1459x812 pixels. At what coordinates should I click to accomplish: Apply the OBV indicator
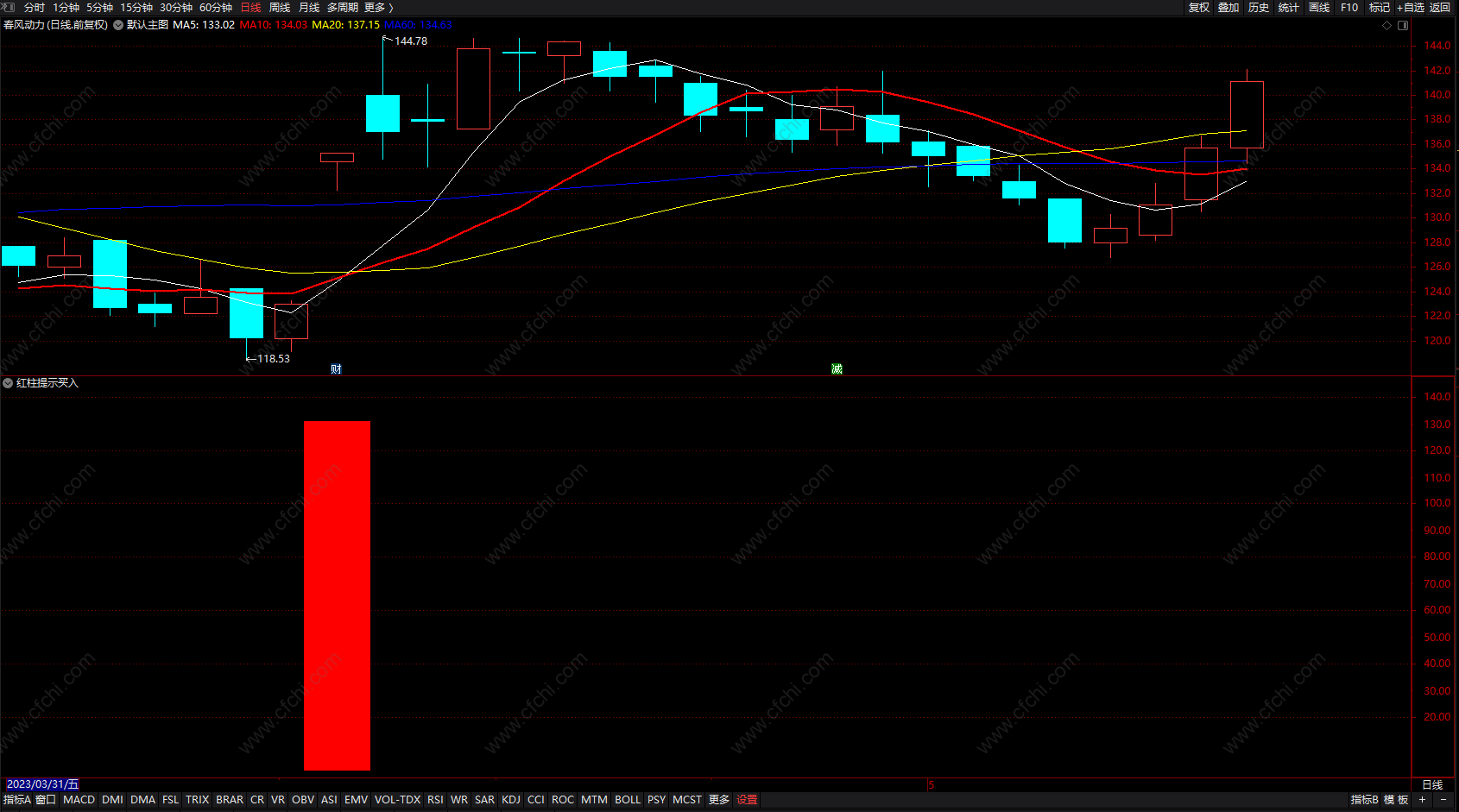(303, 800)
